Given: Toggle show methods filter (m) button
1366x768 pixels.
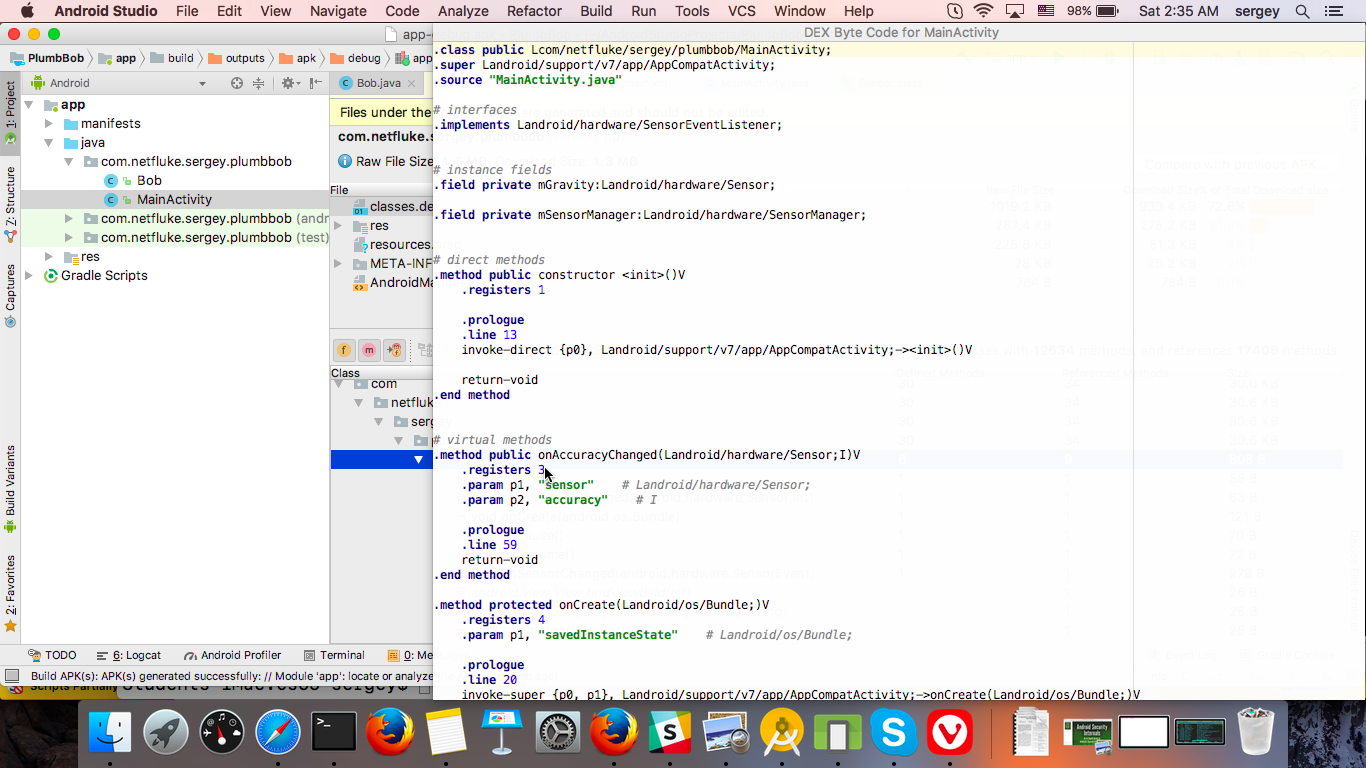Looking at the screenshot, I should coord(369,350).
